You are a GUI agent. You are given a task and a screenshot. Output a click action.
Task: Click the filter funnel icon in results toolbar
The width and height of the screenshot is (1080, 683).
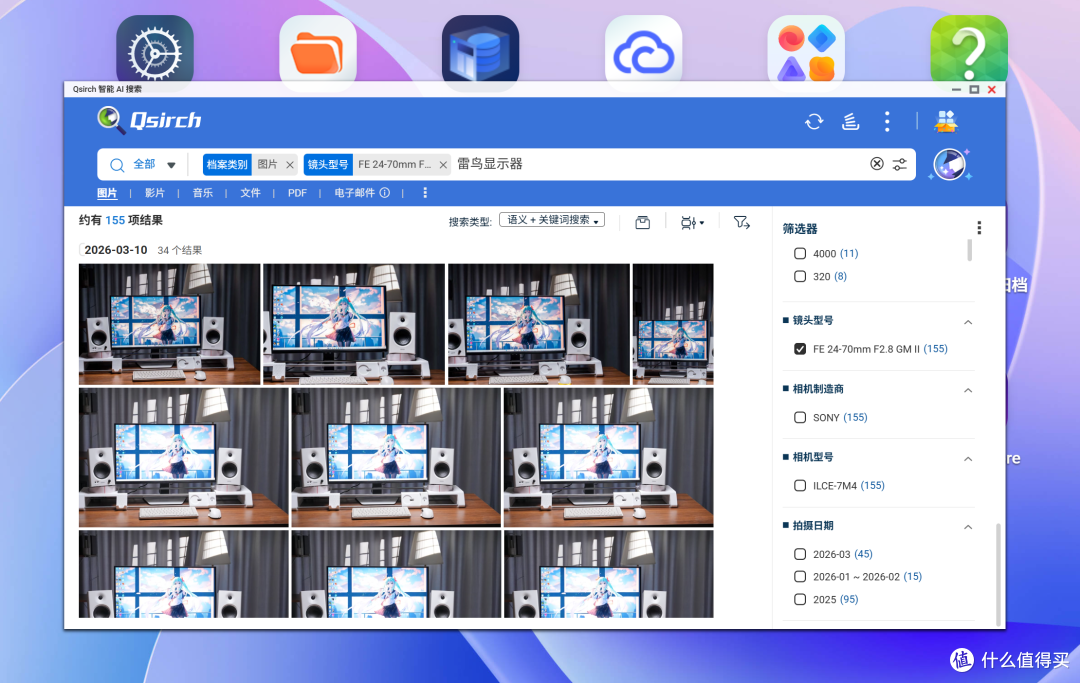[x=742, y=222]
